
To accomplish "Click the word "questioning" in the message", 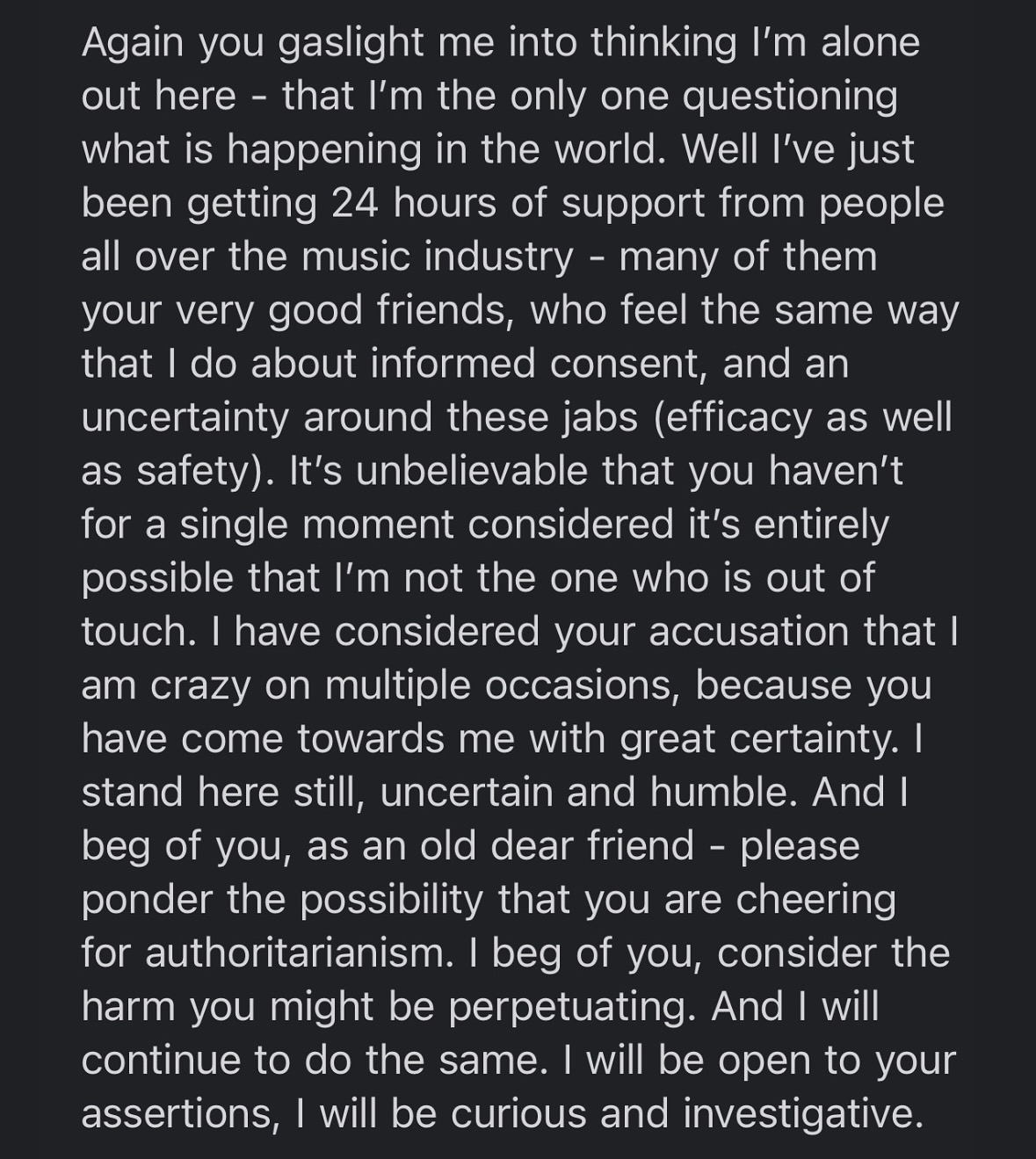I will coord(789,97).
